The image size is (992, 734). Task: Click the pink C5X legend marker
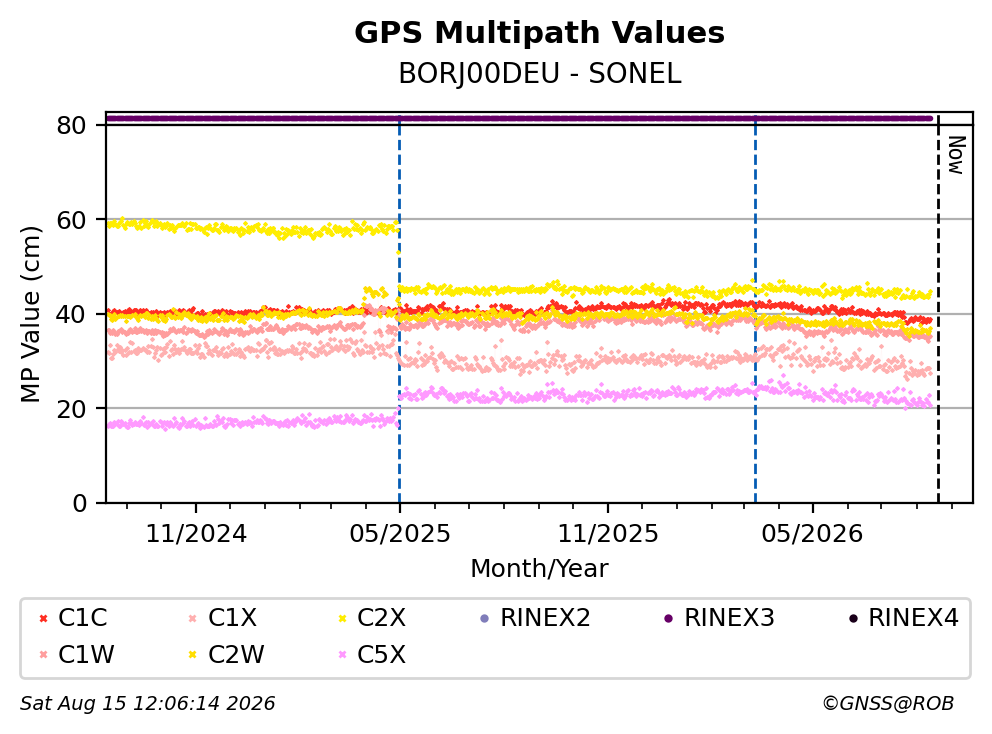click(343, 655)
